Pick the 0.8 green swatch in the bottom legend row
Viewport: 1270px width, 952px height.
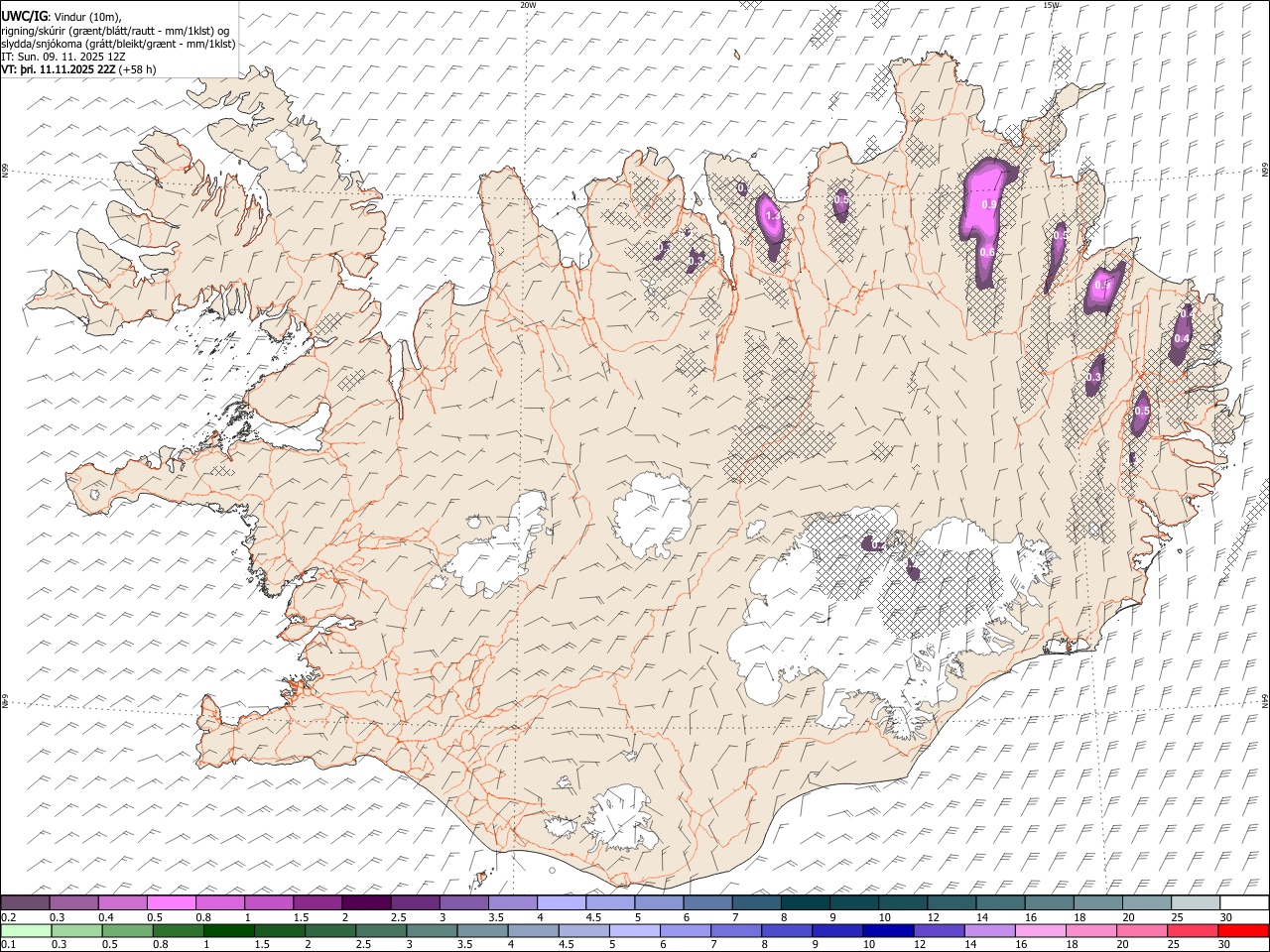pyautogui.click(x=178, y=930)
